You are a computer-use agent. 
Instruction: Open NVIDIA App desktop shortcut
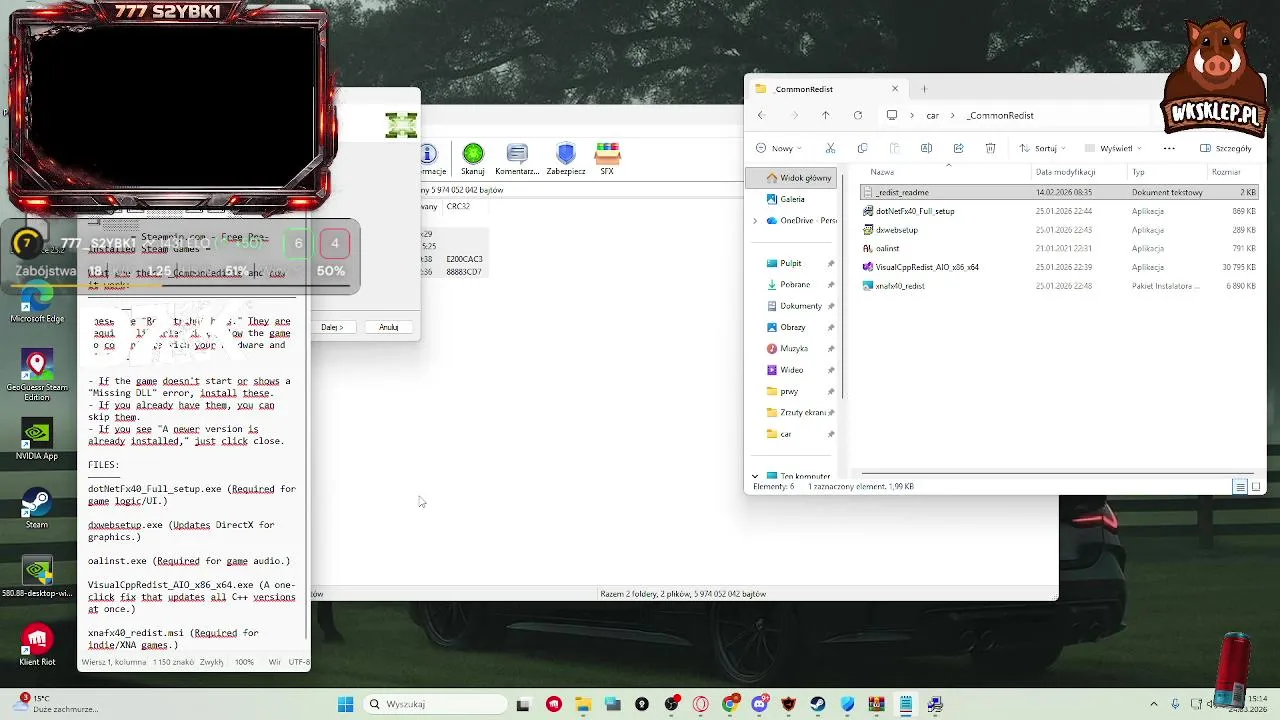coord(37,440)
